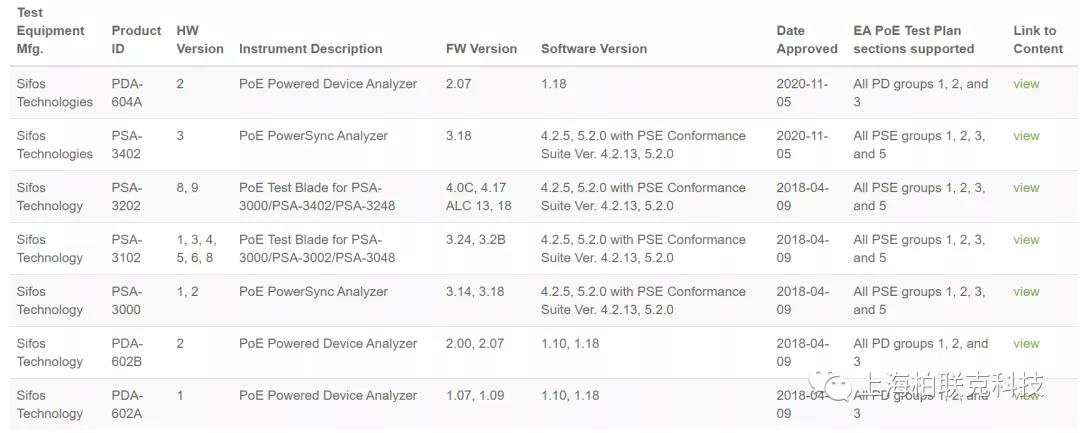Click the Link to Content header

click(1038, 40)
